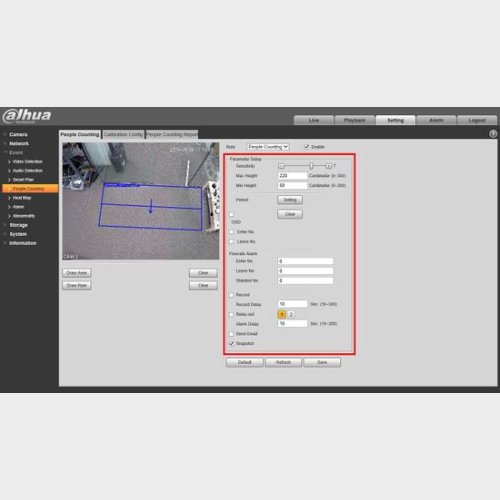Click the Max Height input field
The width and height of the screenshot is (500, 500).
[292, 176]
